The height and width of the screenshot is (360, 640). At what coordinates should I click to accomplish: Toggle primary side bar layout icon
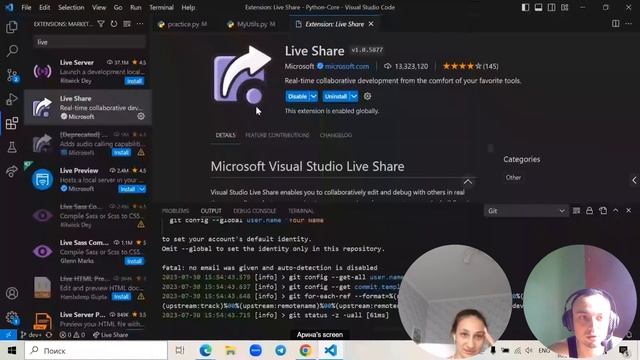[x=525, y=7]
